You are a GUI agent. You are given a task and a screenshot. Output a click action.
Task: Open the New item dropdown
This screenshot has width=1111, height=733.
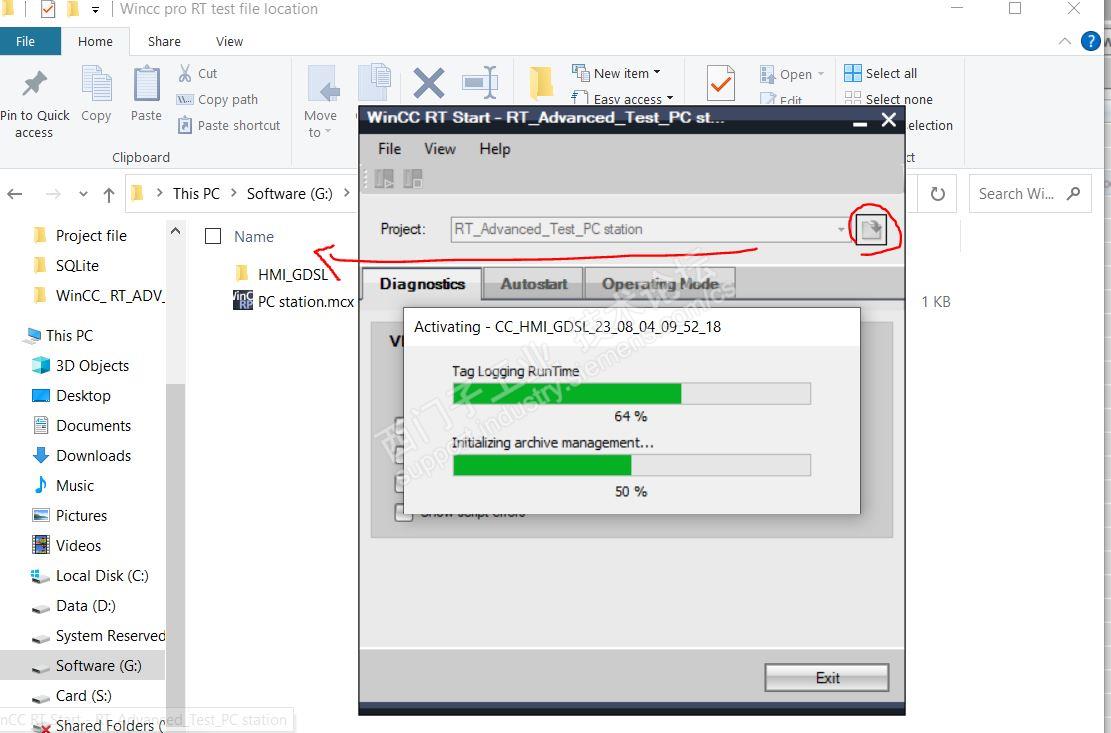[617, 73]
